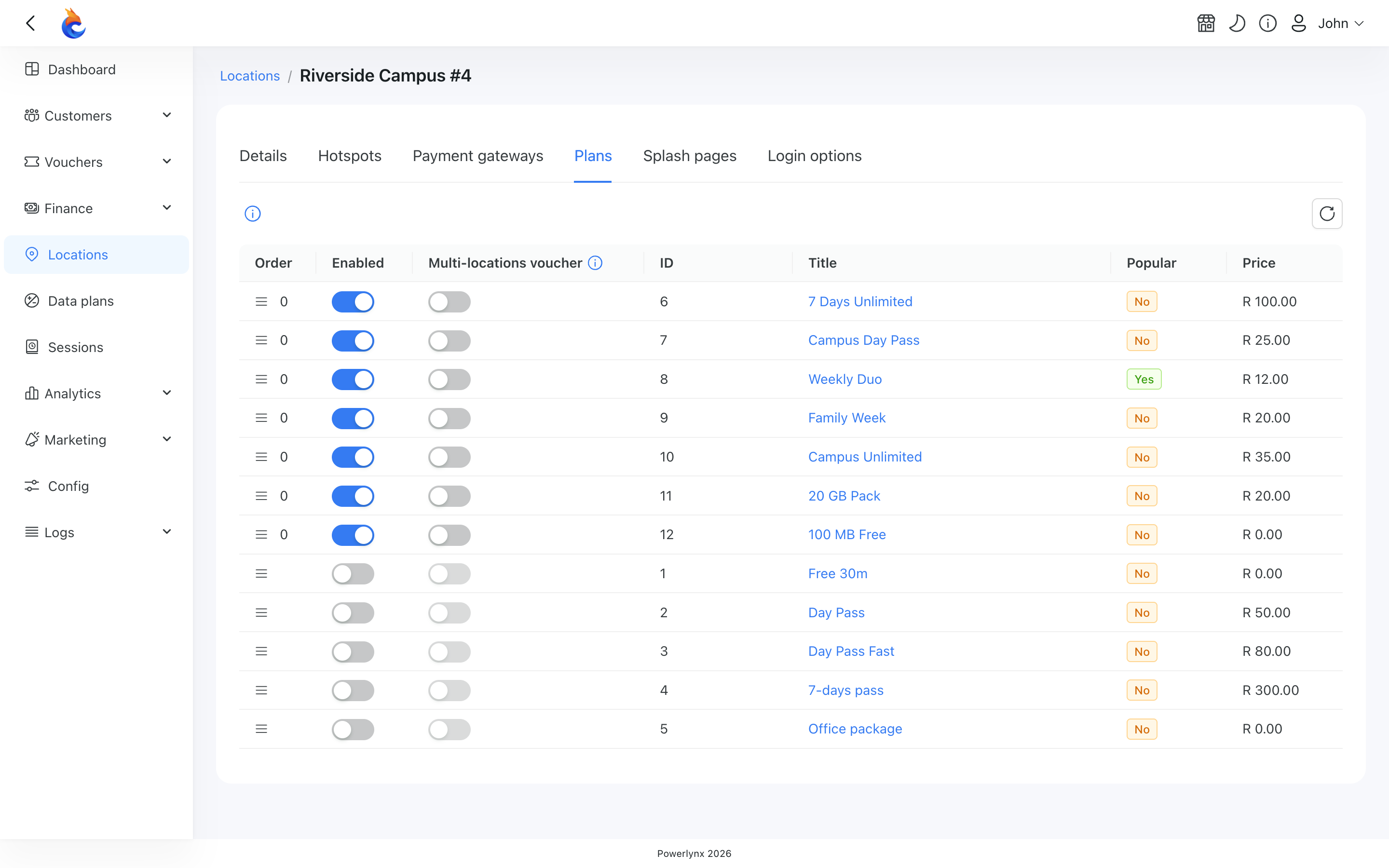Enable the Free 30m plan toggle

pyautogui.click(x=353, y=574)
